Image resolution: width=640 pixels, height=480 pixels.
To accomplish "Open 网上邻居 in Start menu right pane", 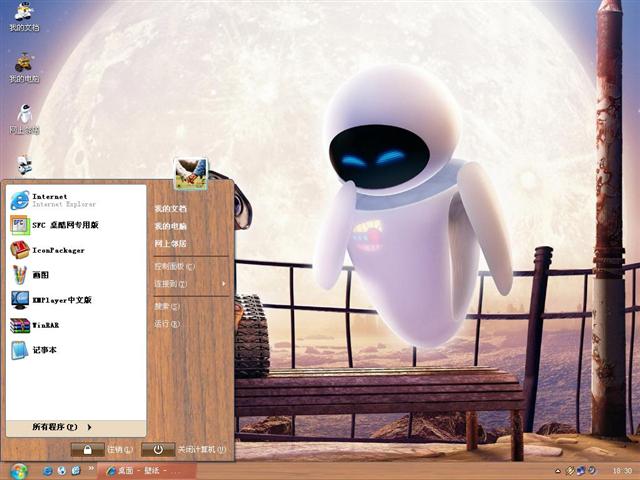I will [170, 244].
